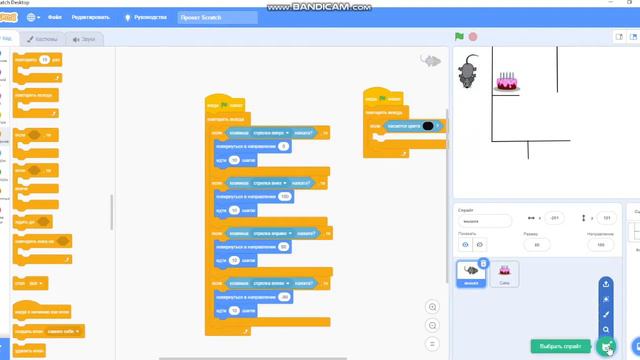
Task: Open up arrow key dropdown in first if block
Action: 271,133
